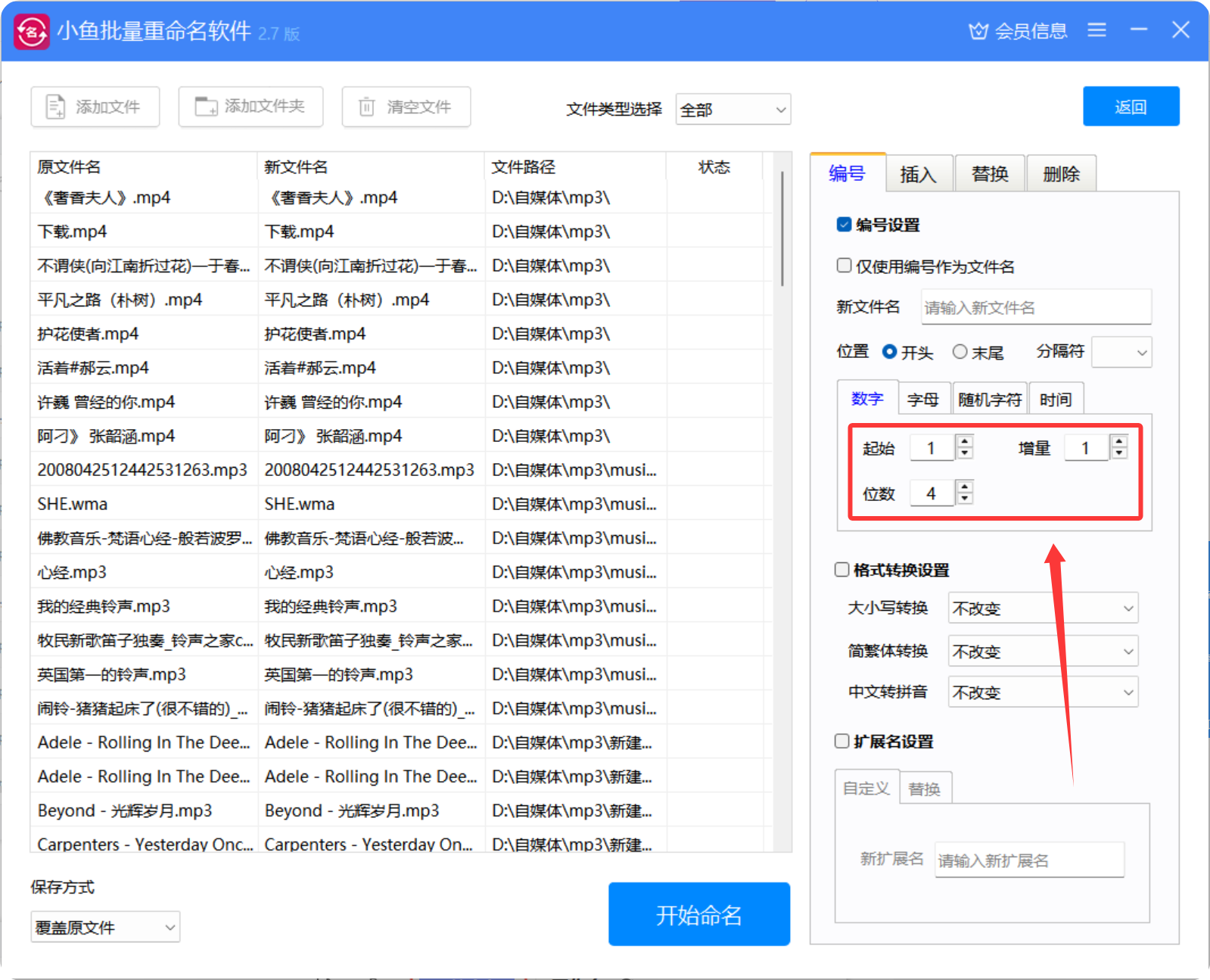Decrease the digit count with down arrow
The width and height of the screenshot is (1210, 980).
coord(964,499)
